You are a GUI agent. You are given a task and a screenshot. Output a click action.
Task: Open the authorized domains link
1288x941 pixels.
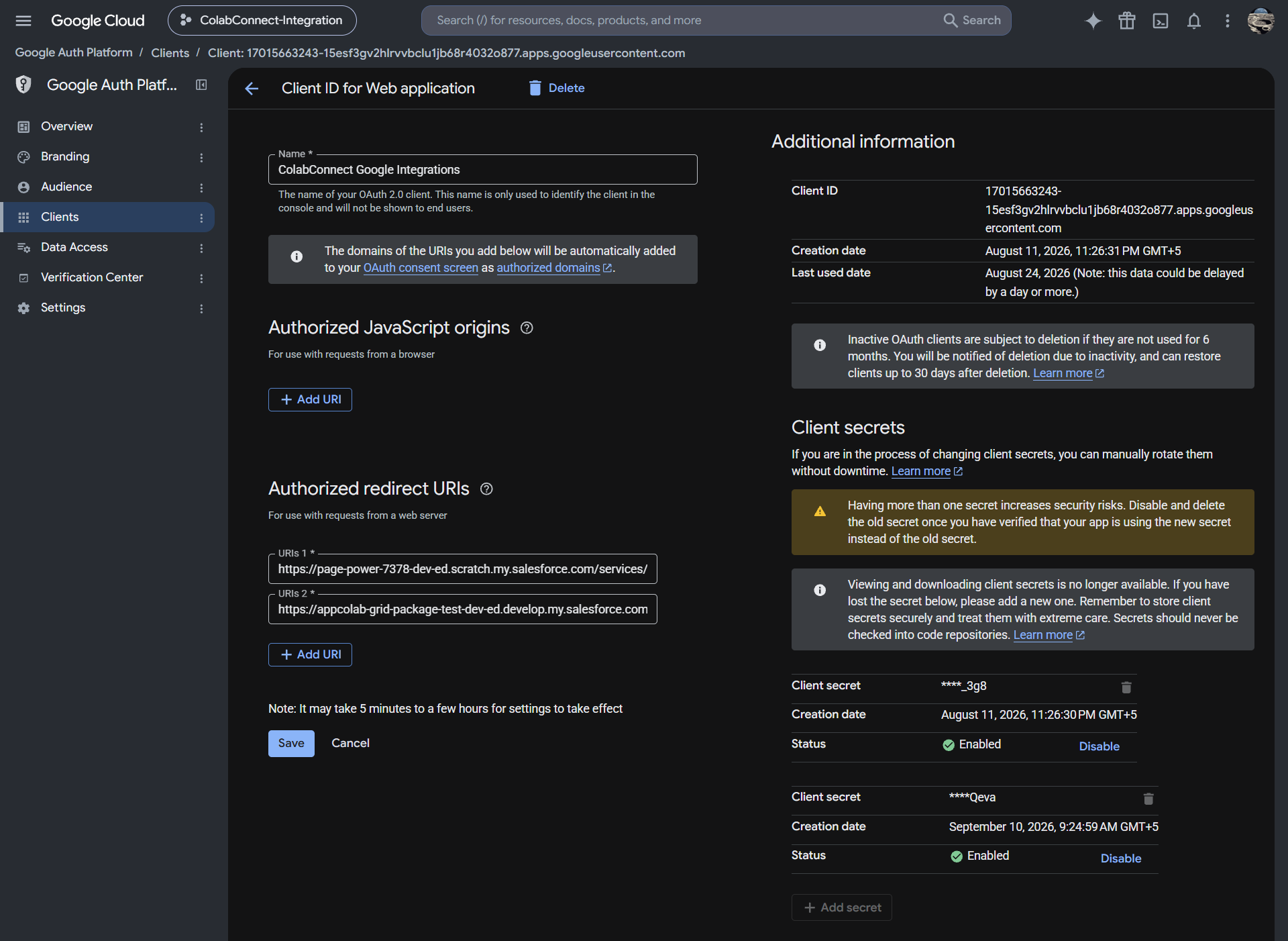click(554, 268)
